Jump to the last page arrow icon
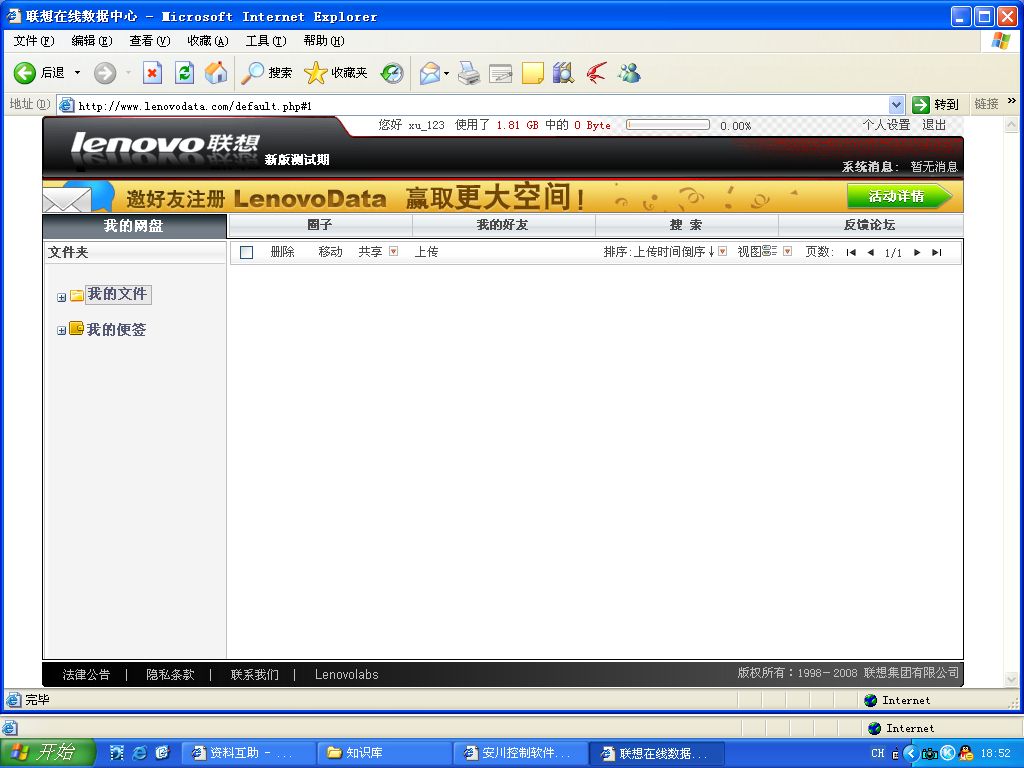The height and width of the screenshot is (768, 1024). (x=936, y=253)
